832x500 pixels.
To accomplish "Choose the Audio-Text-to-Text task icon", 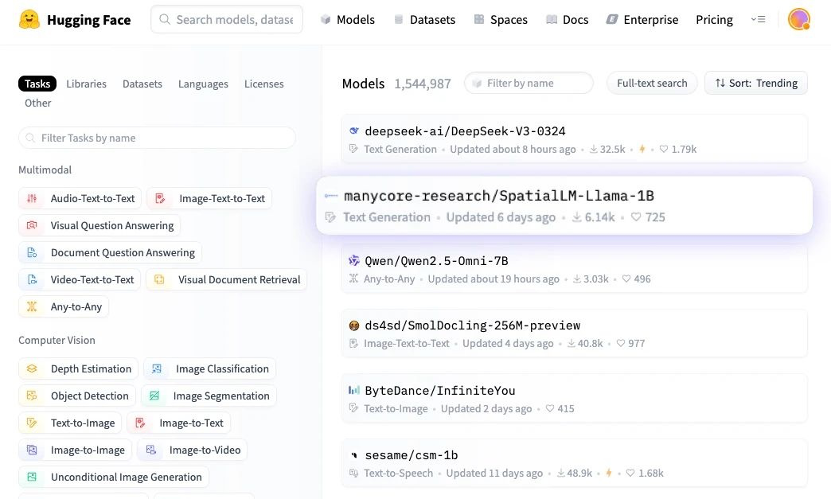I will point(32,199).
